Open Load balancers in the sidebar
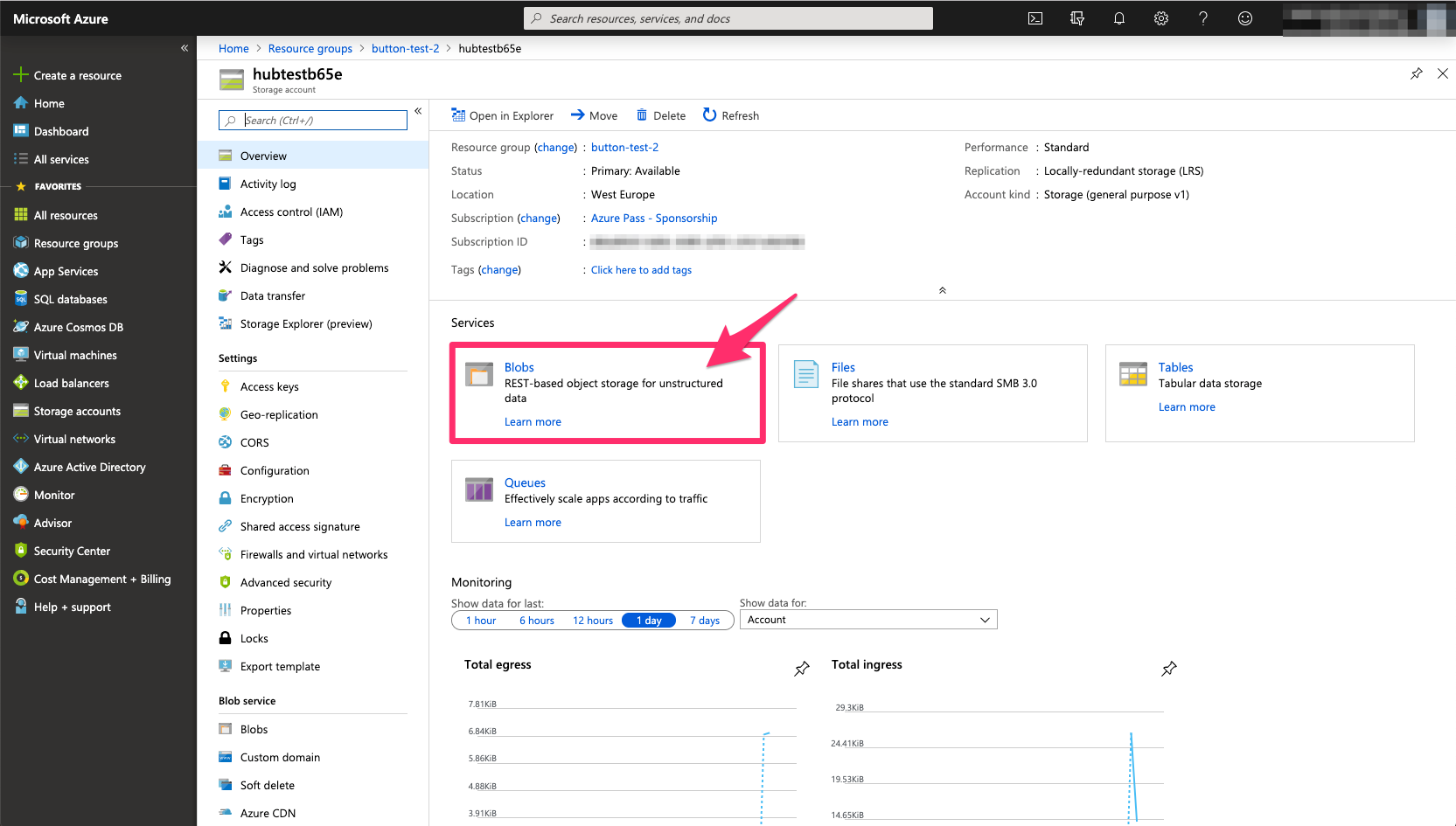 click(x=71, y=383)
